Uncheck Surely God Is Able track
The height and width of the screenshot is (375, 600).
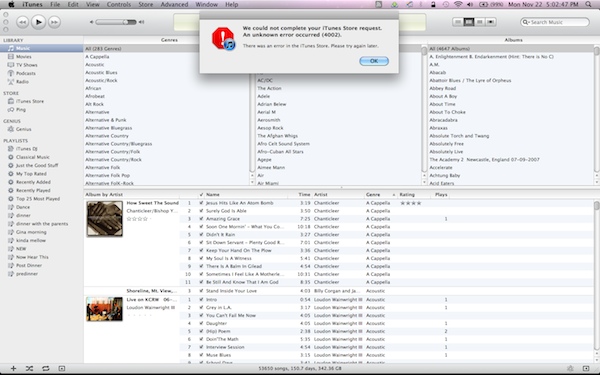pos(201,211)
